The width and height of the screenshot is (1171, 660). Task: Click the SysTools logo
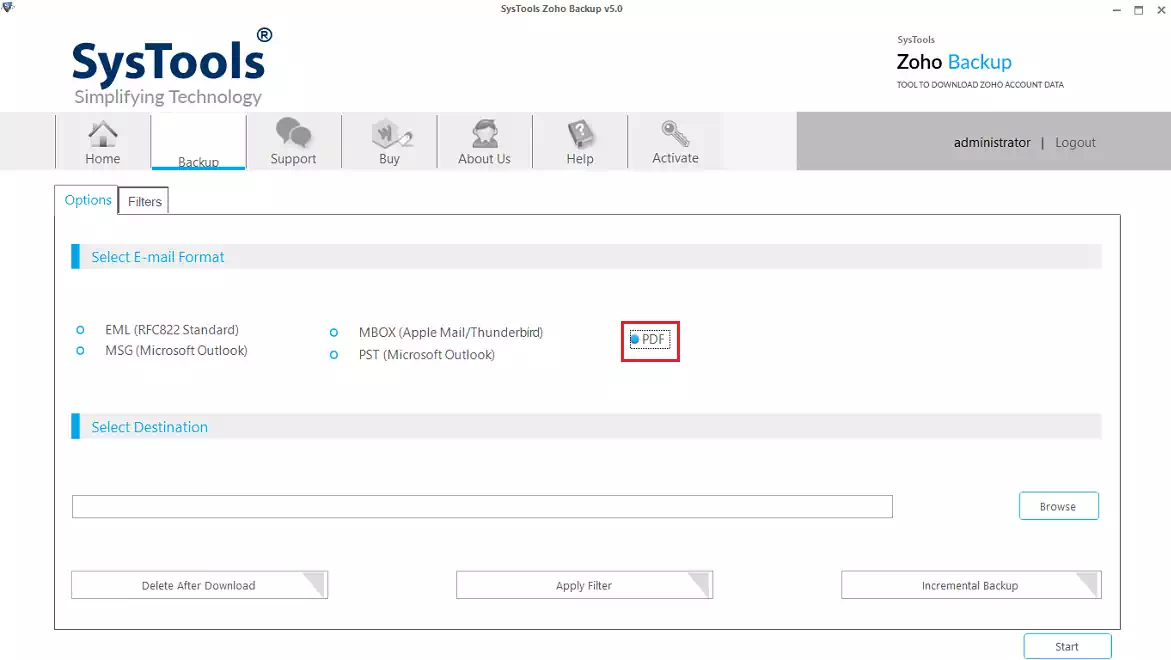(x=172, y=67)
